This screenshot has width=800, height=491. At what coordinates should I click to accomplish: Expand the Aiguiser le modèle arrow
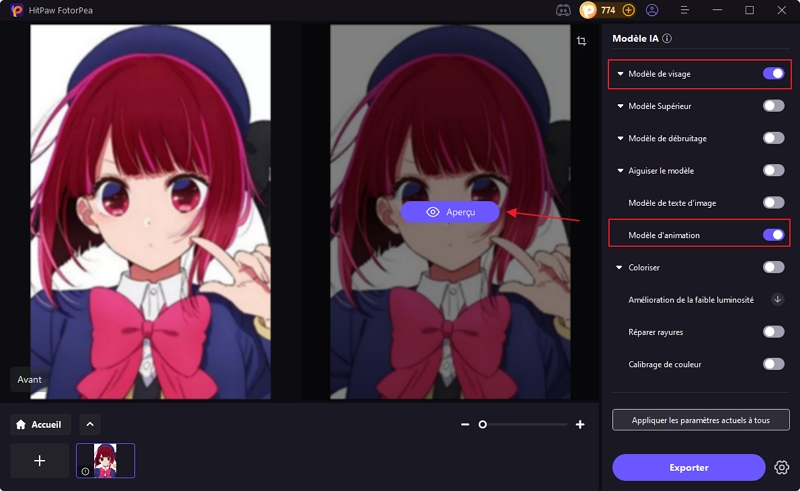point(620,170)
